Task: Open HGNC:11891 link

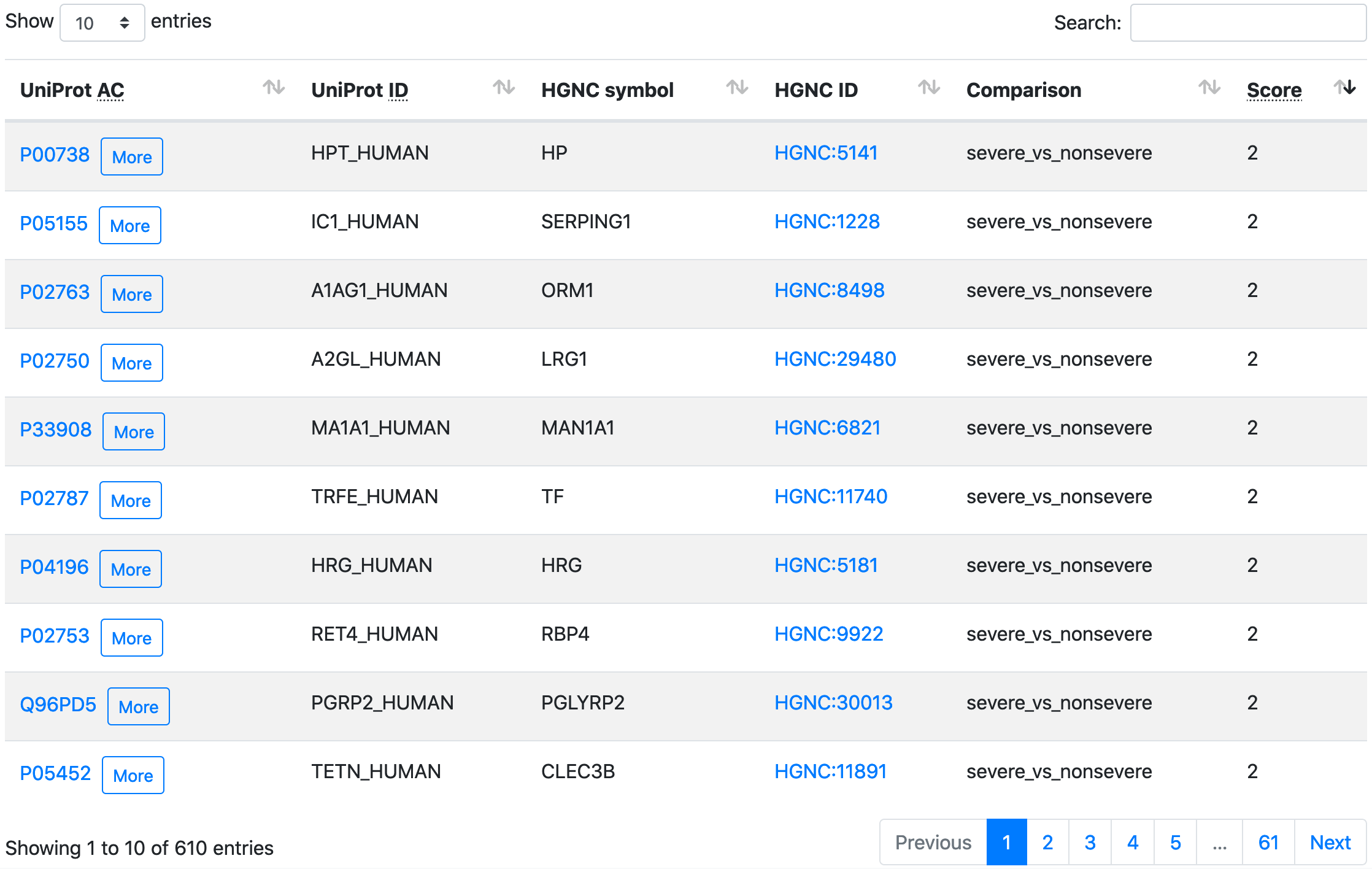Action: (x=831, y=771)
